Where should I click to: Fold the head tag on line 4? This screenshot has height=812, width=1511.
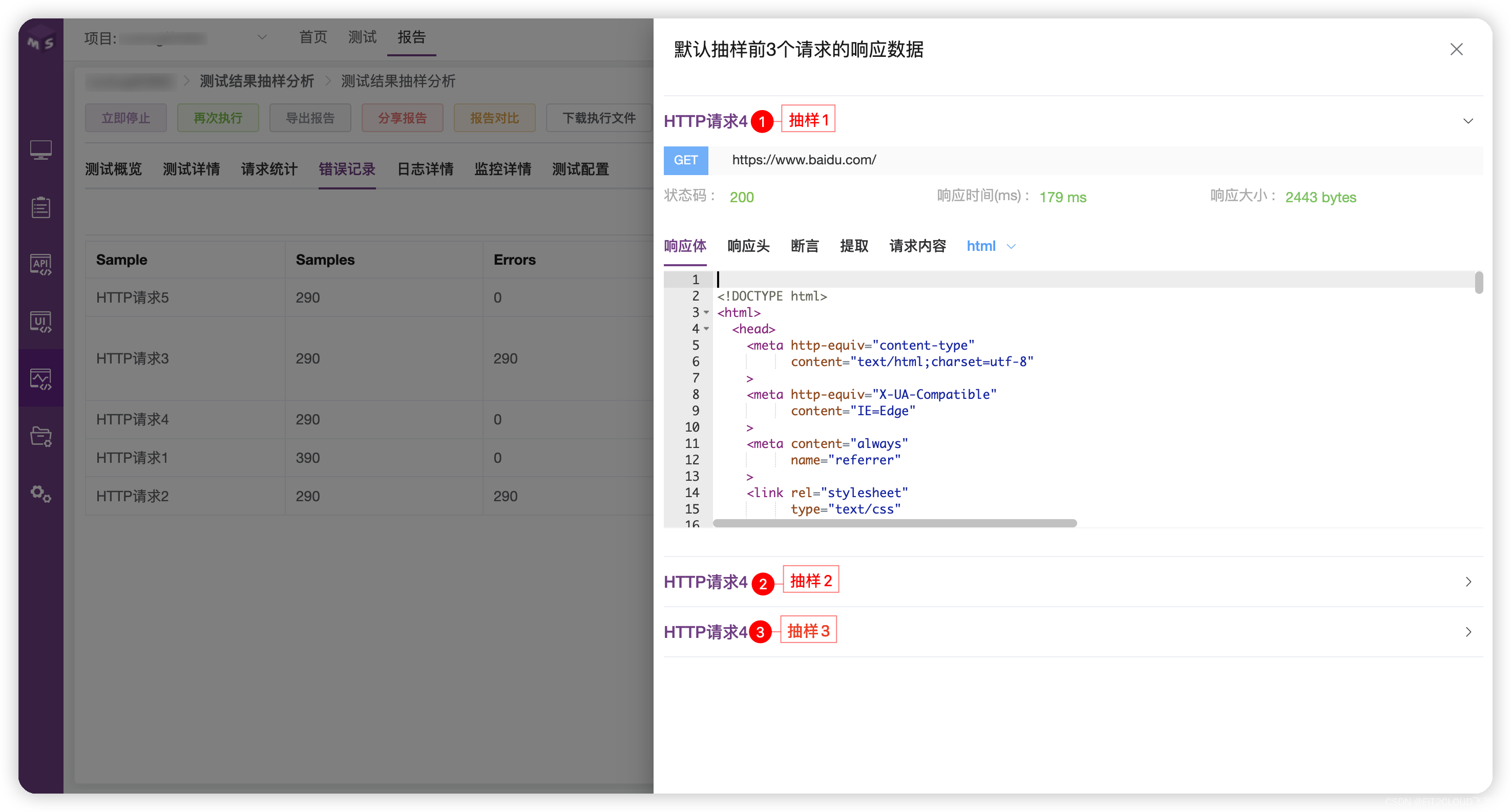(707, 329)
